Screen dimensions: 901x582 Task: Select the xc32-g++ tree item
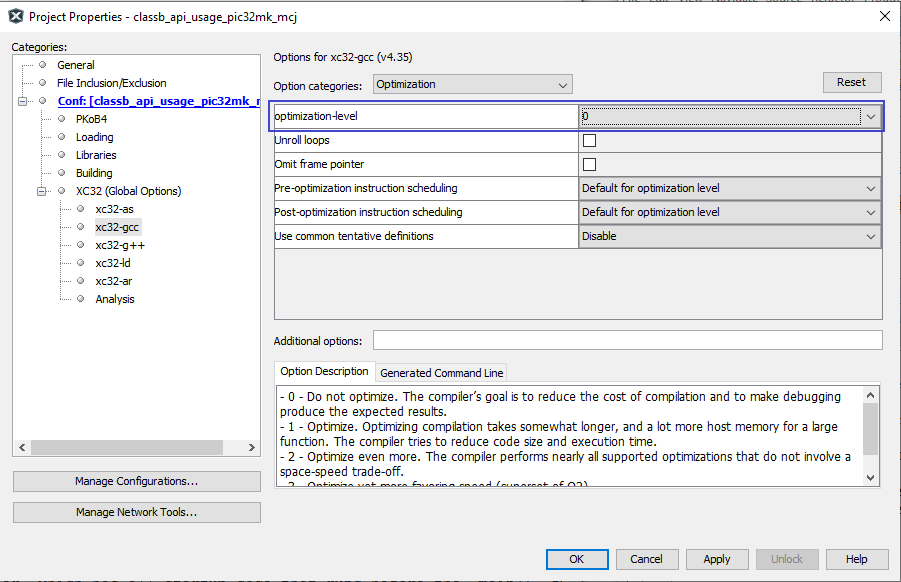[120, 245]
